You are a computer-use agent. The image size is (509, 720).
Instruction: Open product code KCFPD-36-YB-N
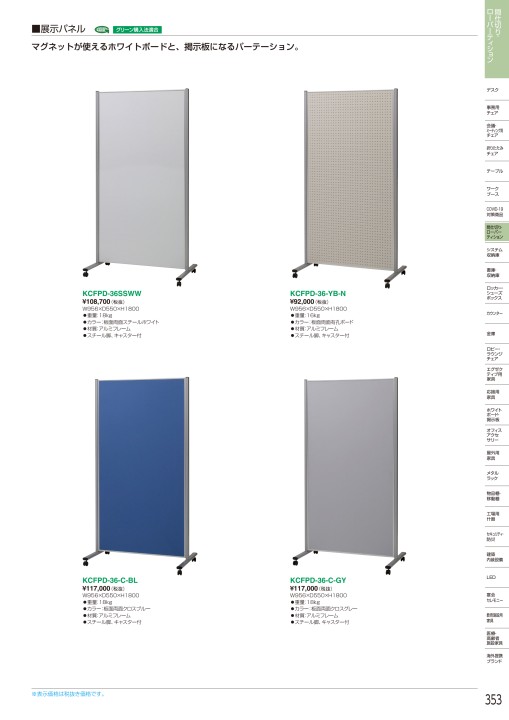coord(318,293)
